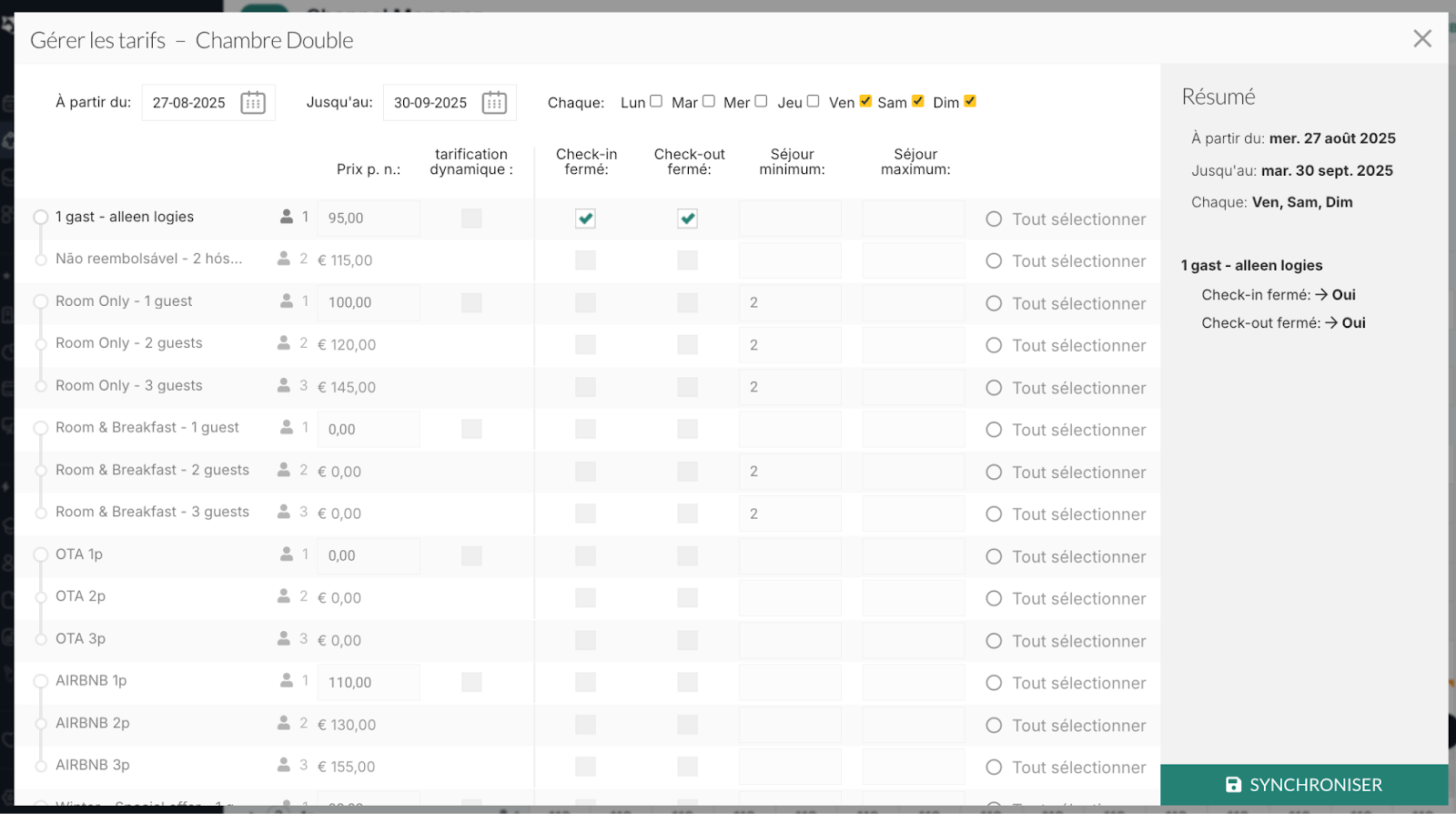Image resolution: width=1456 pixels, height=814 pixels.
Task: Click the person icon for Room Only - 1 guest
Action: 287,300
